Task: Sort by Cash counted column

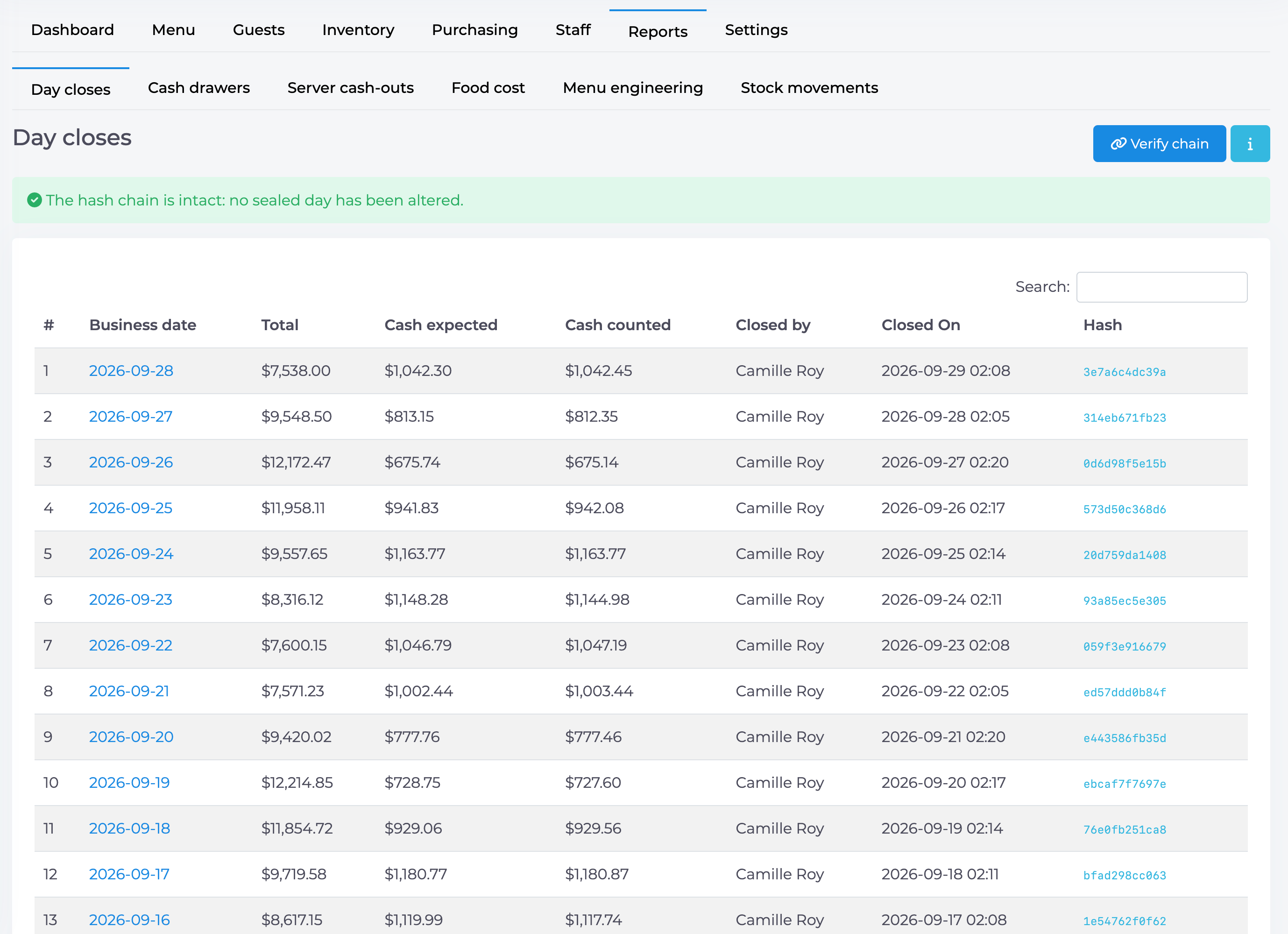Action: (617, 325)
